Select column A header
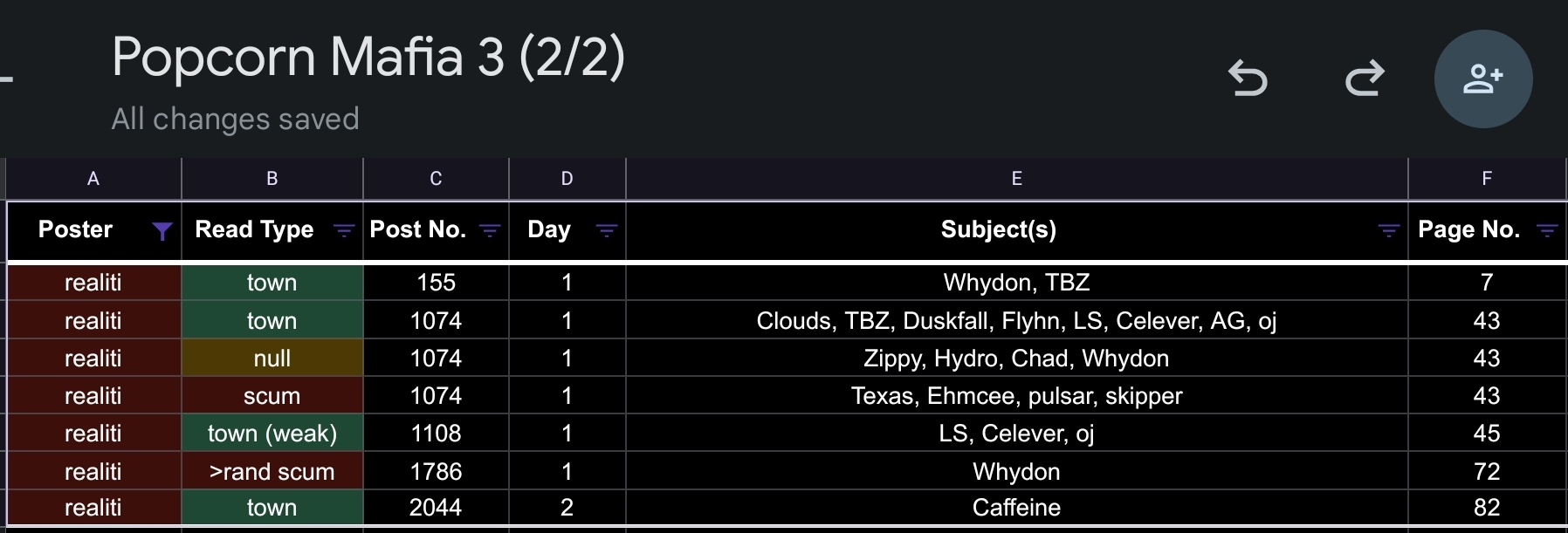Screen dimensions: 1568x533 [93, 179]
